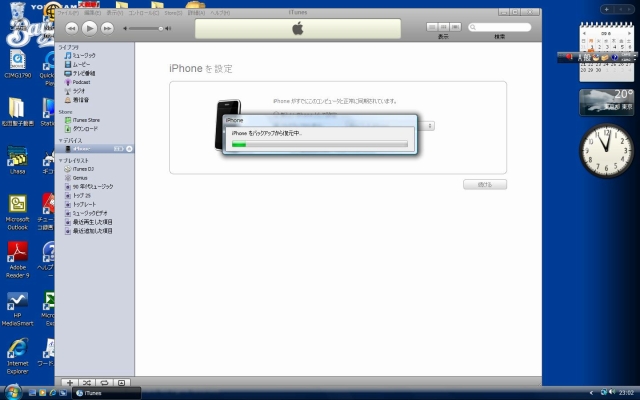Click the weather gadget showing 20°
The image size is (640, 400).
(x=607, y=102)
